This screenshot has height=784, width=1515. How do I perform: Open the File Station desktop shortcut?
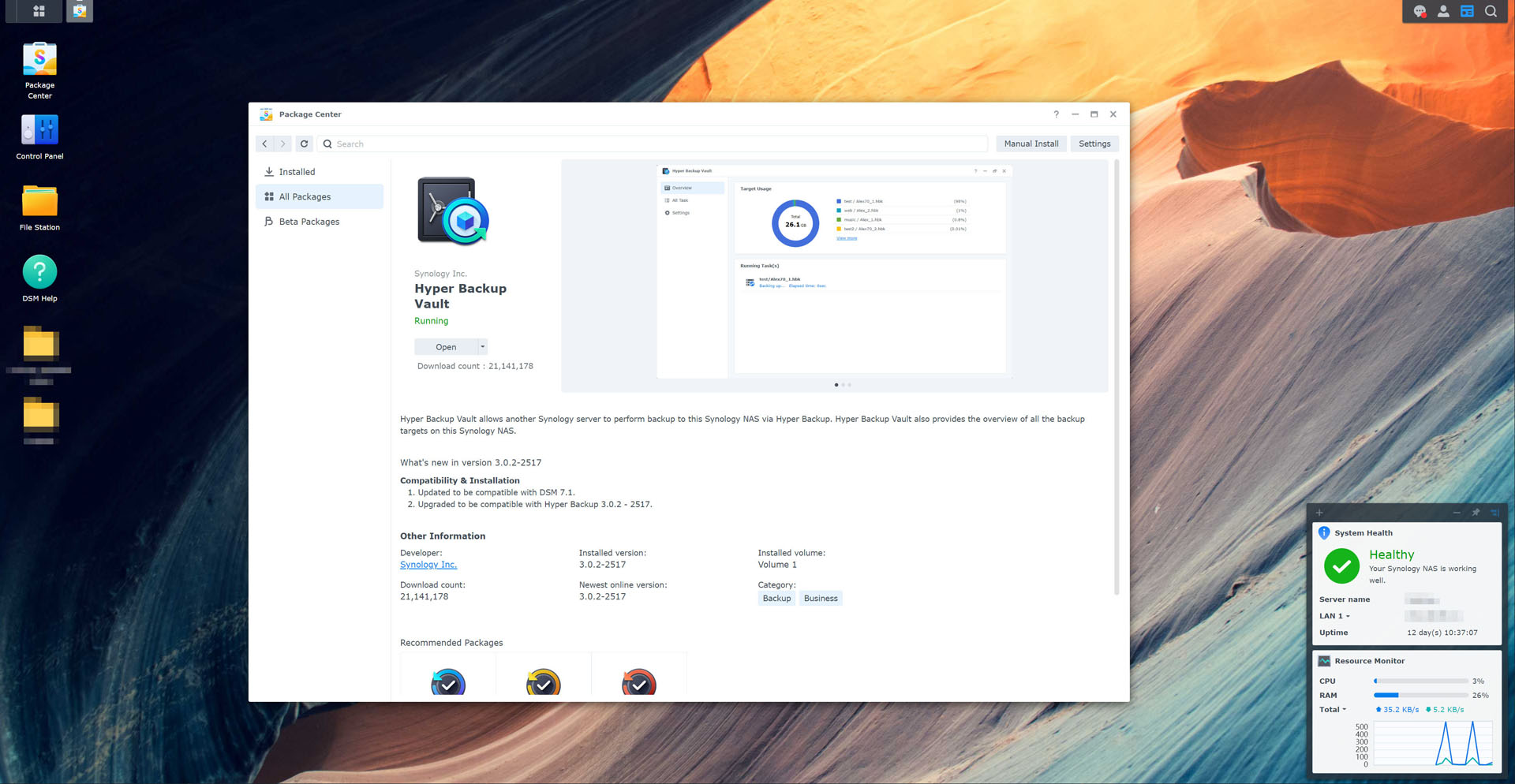pyautogui.click(x=39, y=207)
